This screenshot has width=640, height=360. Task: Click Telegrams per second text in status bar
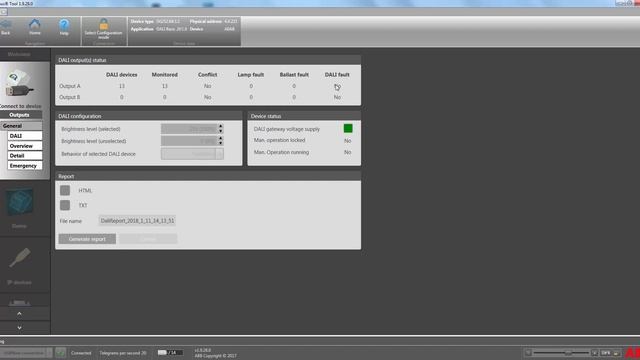point(122,353)
